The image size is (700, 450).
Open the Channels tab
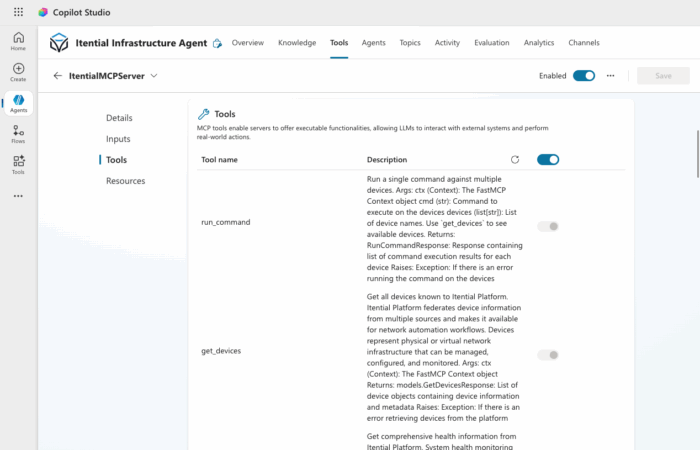(584, 43)
